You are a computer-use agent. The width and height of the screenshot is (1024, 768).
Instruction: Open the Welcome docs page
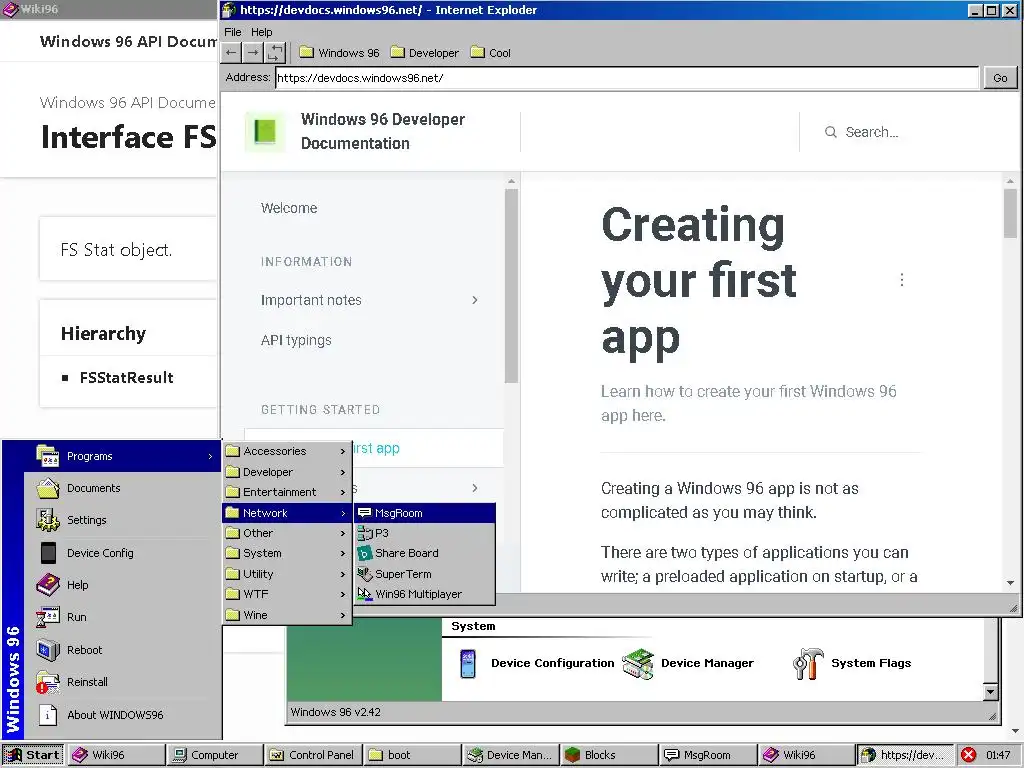pyautogui.click(x=289, y=208)
